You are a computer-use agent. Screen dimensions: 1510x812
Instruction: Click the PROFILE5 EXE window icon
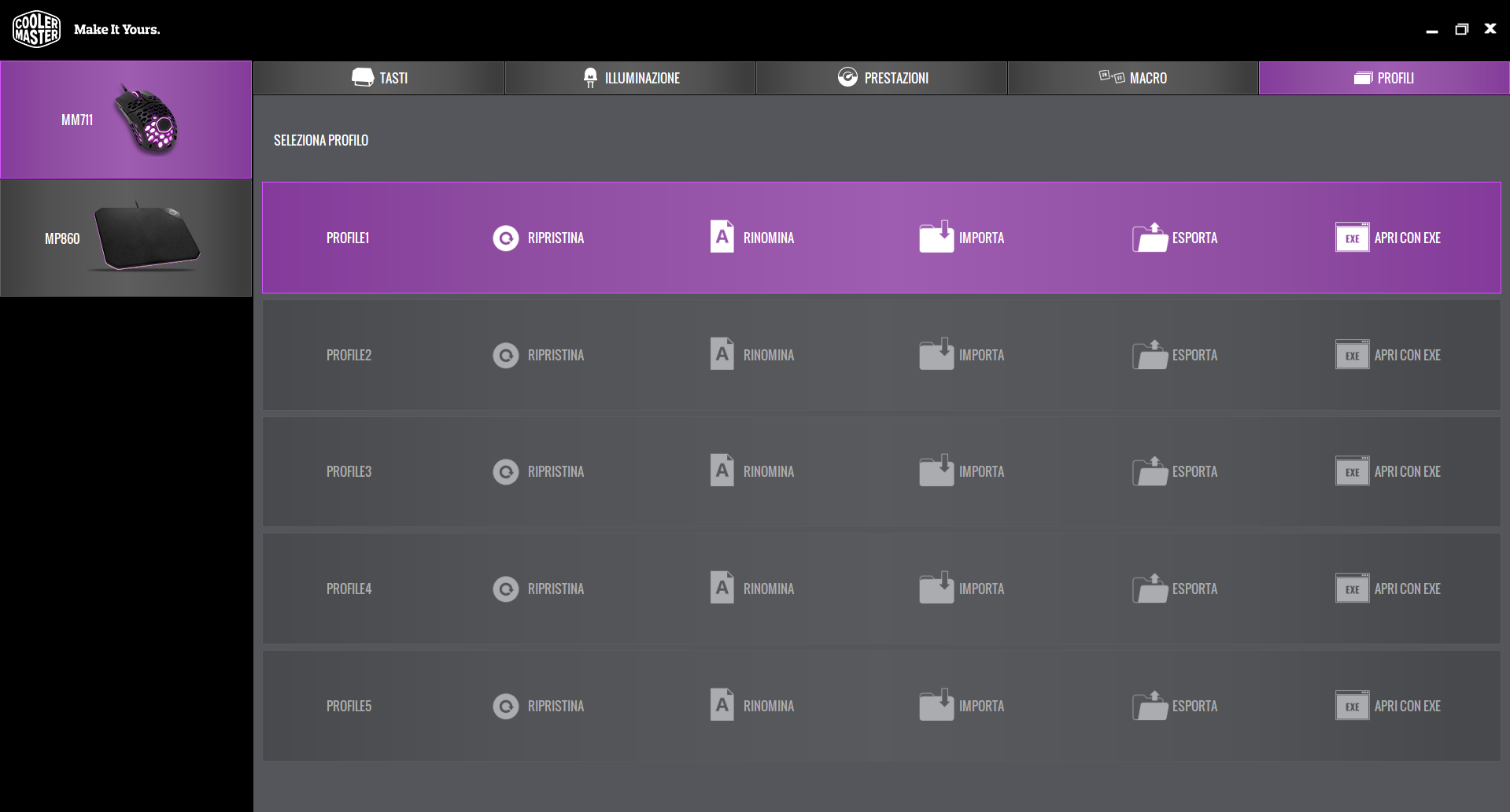[1353, 705]
